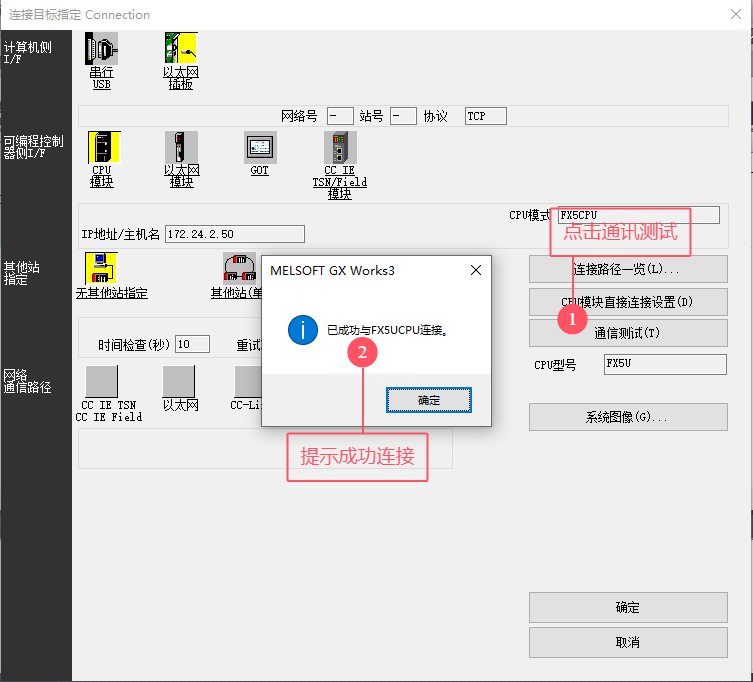The image size is (753, 682).
Task: Open the system image (系统图像) button
Action: click(x=628, y=417)
